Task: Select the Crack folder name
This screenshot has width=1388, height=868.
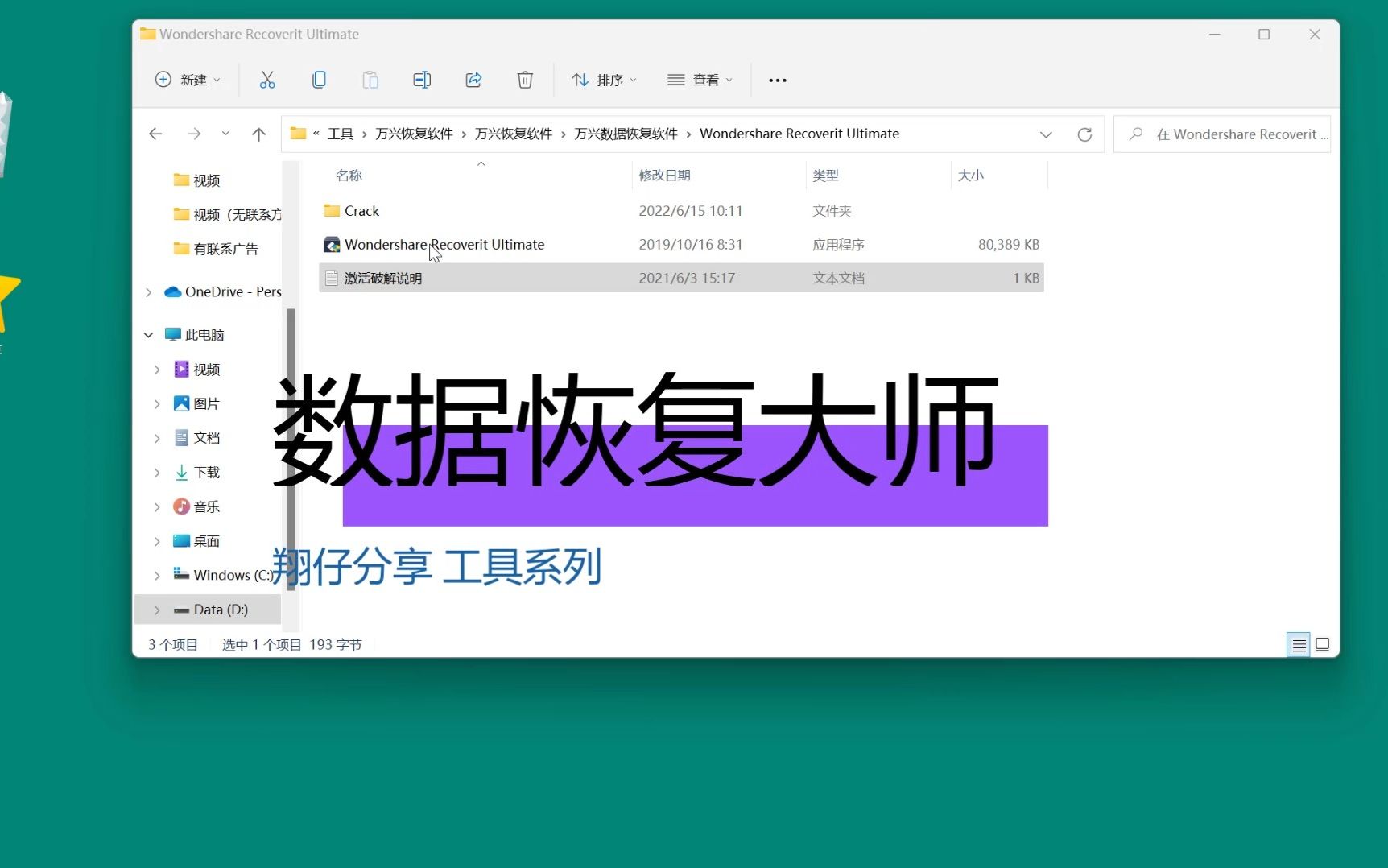Action: click(x=361, y=210)
